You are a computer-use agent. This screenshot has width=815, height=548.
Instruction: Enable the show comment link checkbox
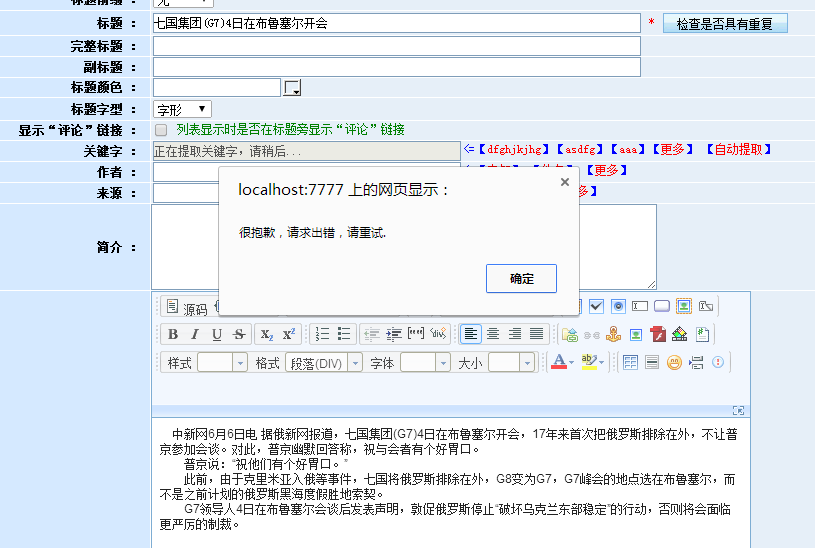tap(161, 130)
